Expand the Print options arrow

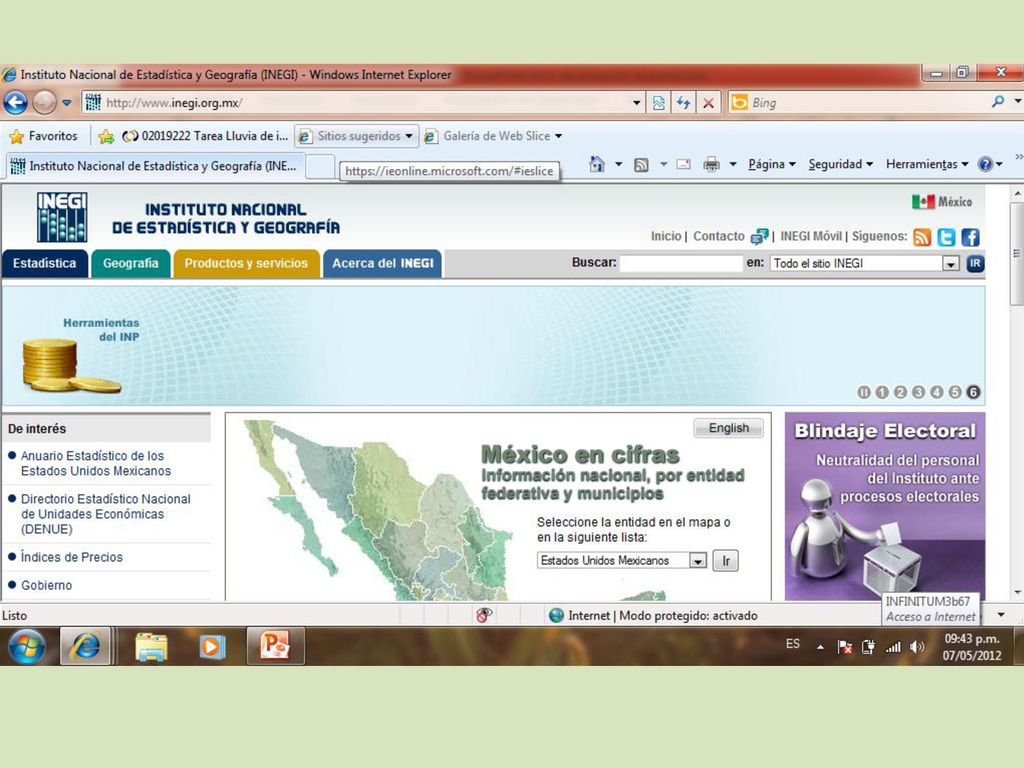[733, 165]
